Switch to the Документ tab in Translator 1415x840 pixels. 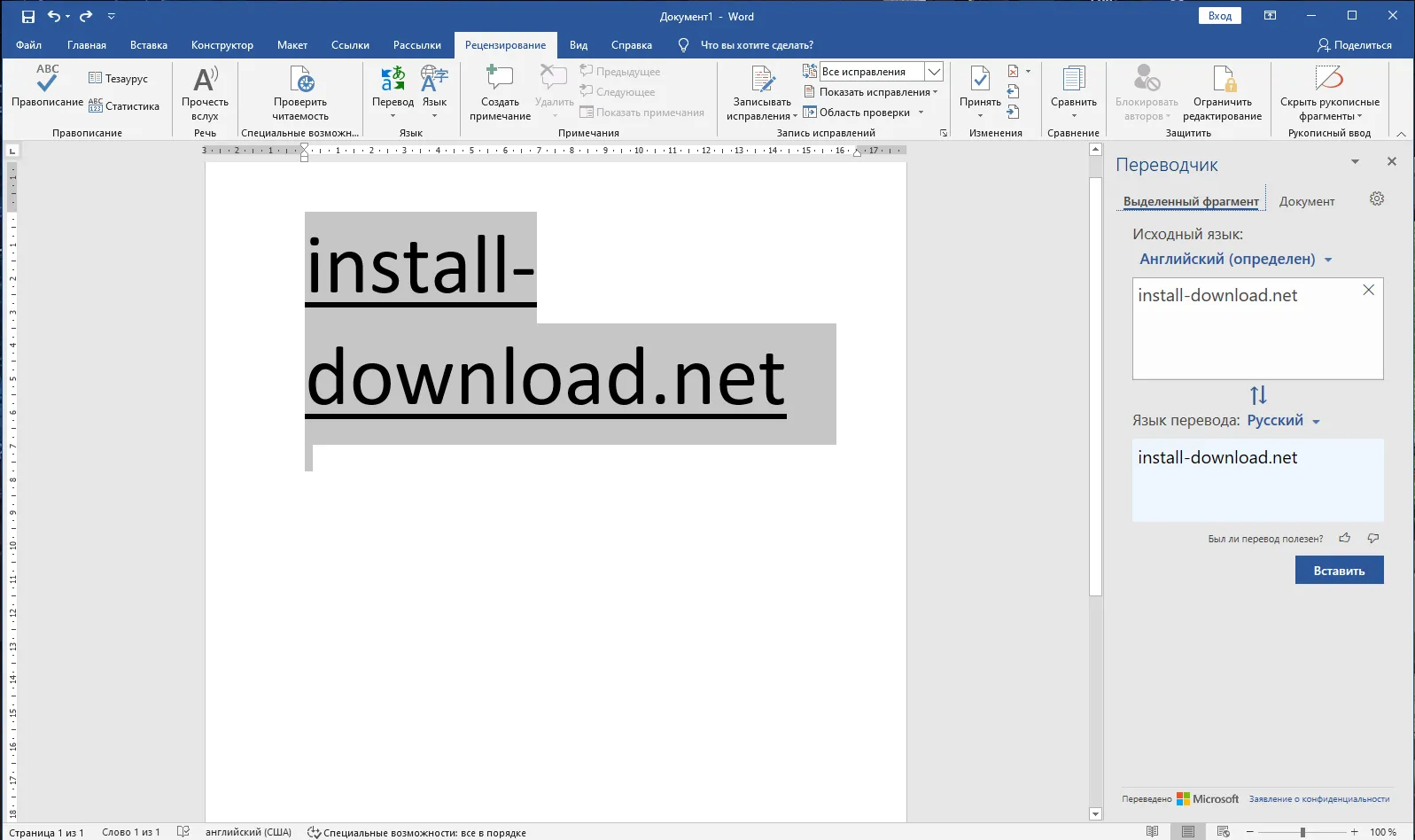[x=1306, y=202]
